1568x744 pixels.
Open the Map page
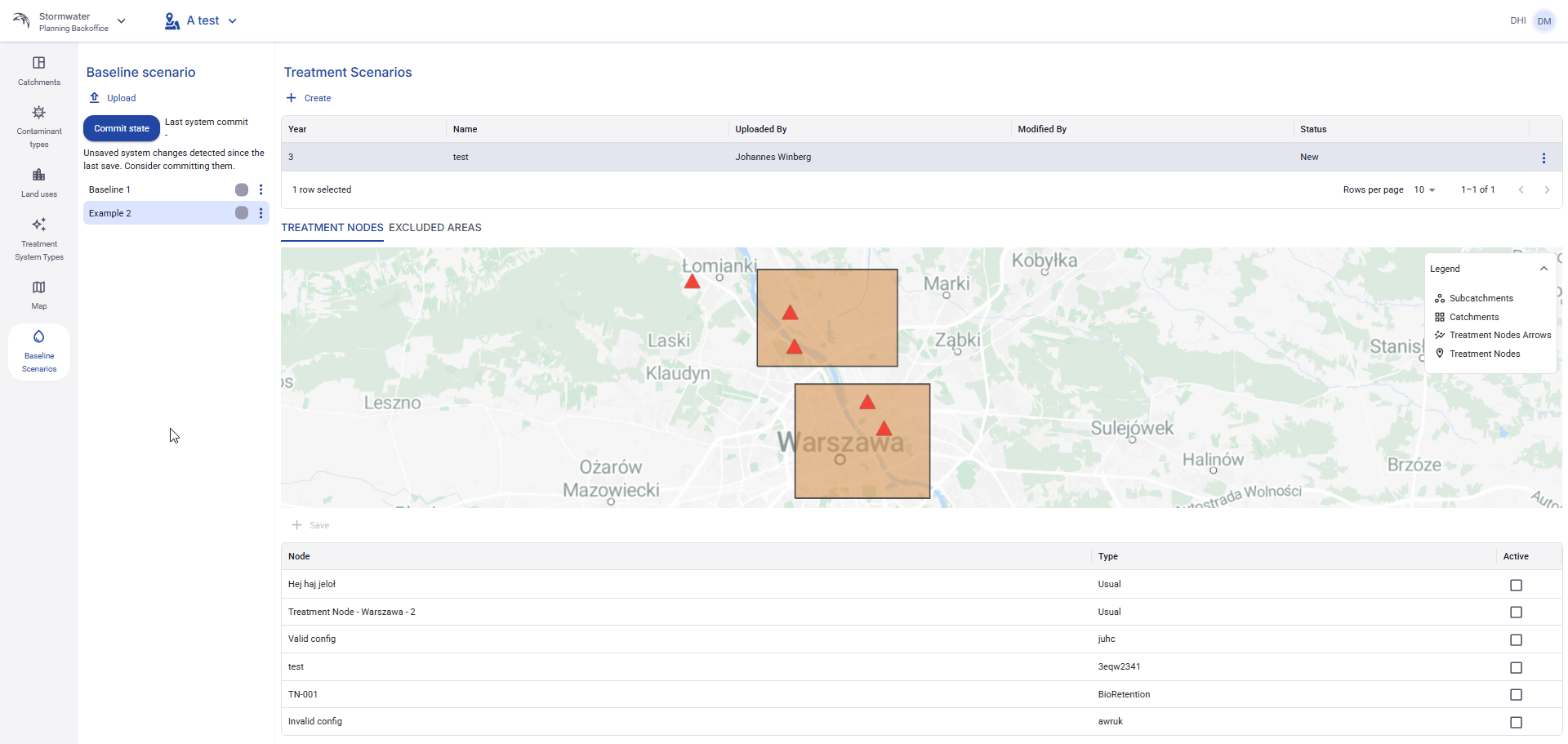39,295
